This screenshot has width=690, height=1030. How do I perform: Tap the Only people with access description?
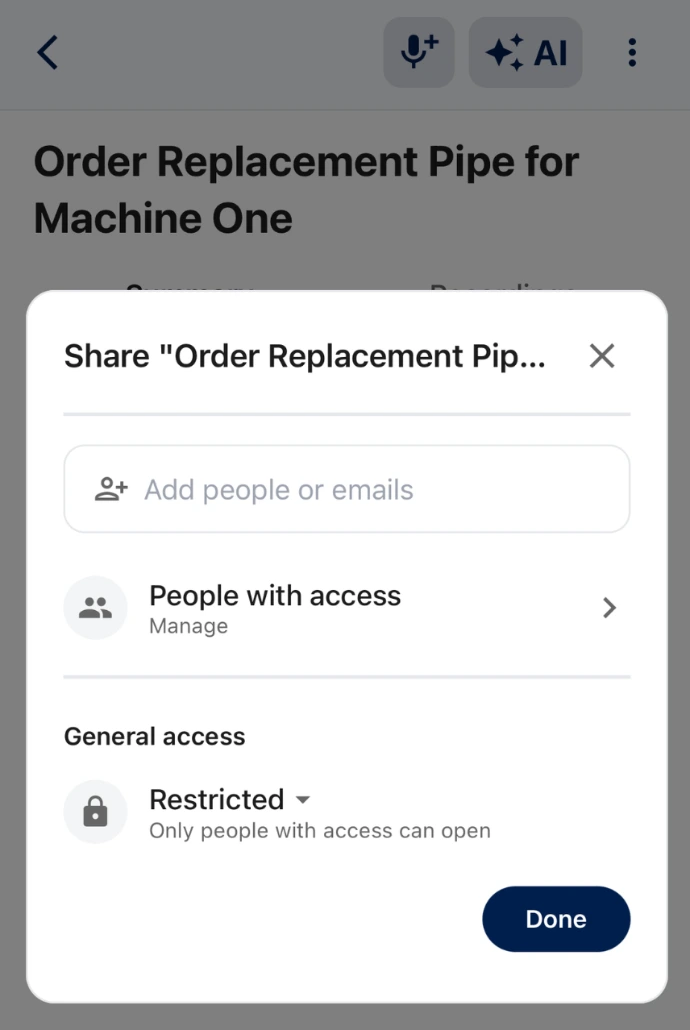[320, 831]
